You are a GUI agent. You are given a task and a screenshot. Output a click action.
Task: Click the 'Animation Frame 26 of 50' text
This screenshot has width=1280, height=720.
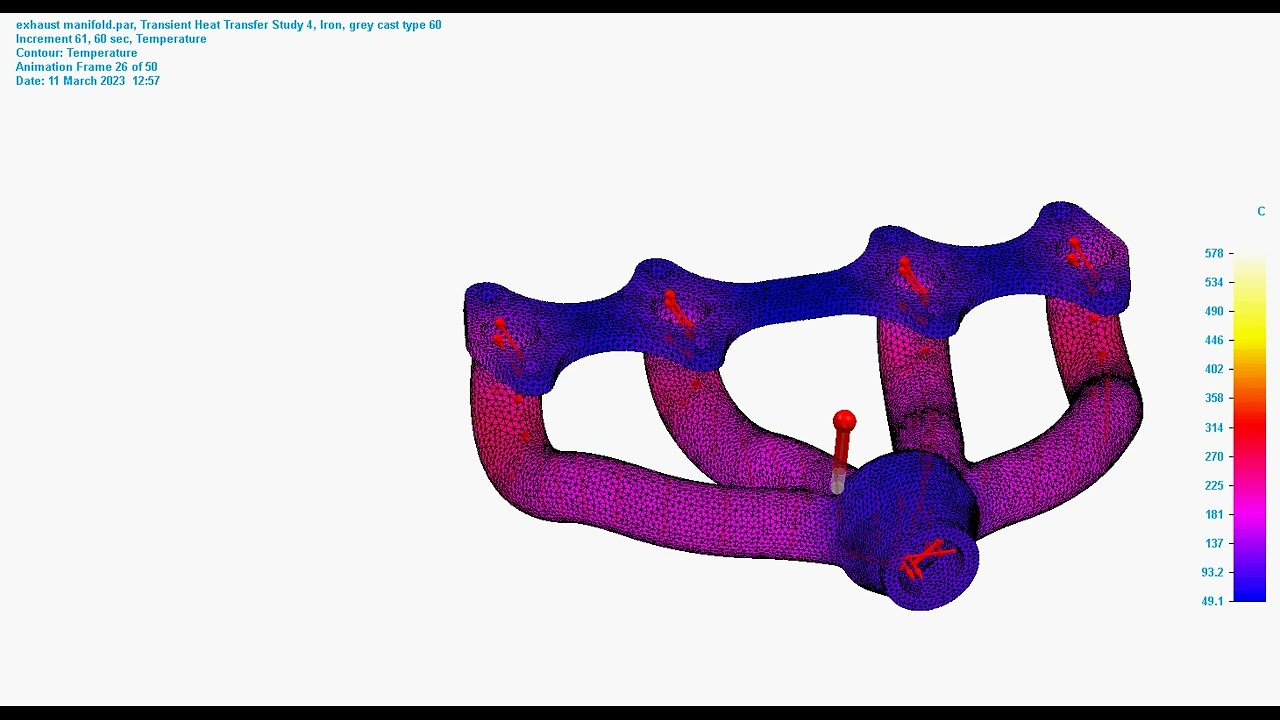pyautogui.click(x=86, y=67)
